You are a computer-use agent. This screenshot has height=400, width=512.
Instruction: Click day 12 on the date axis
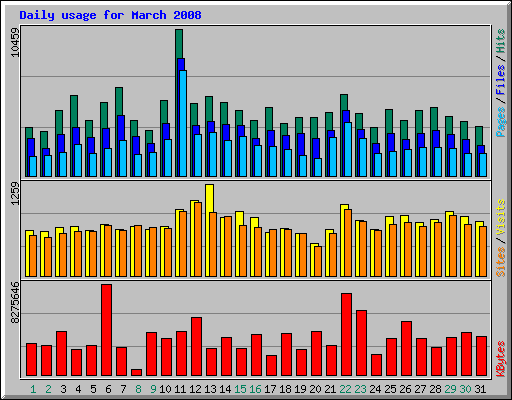coord(195,389)
